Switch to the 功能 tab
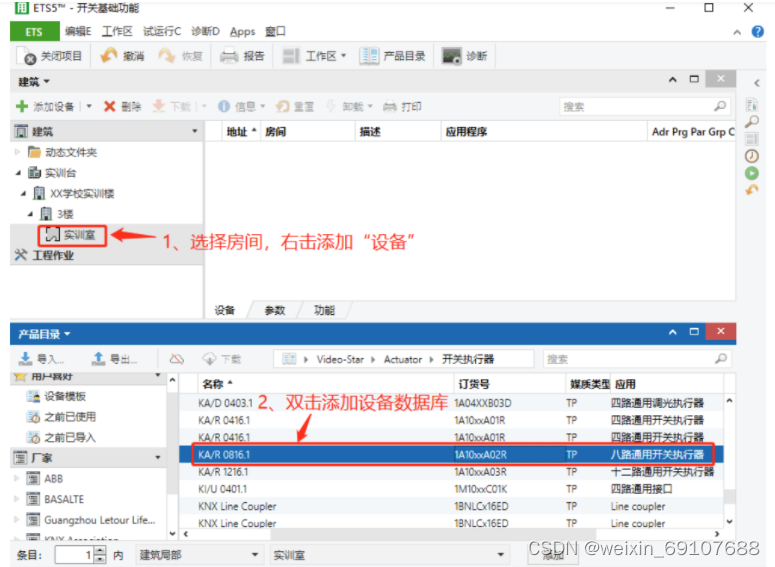Viewport: 775px width, 567px height. 324,310
